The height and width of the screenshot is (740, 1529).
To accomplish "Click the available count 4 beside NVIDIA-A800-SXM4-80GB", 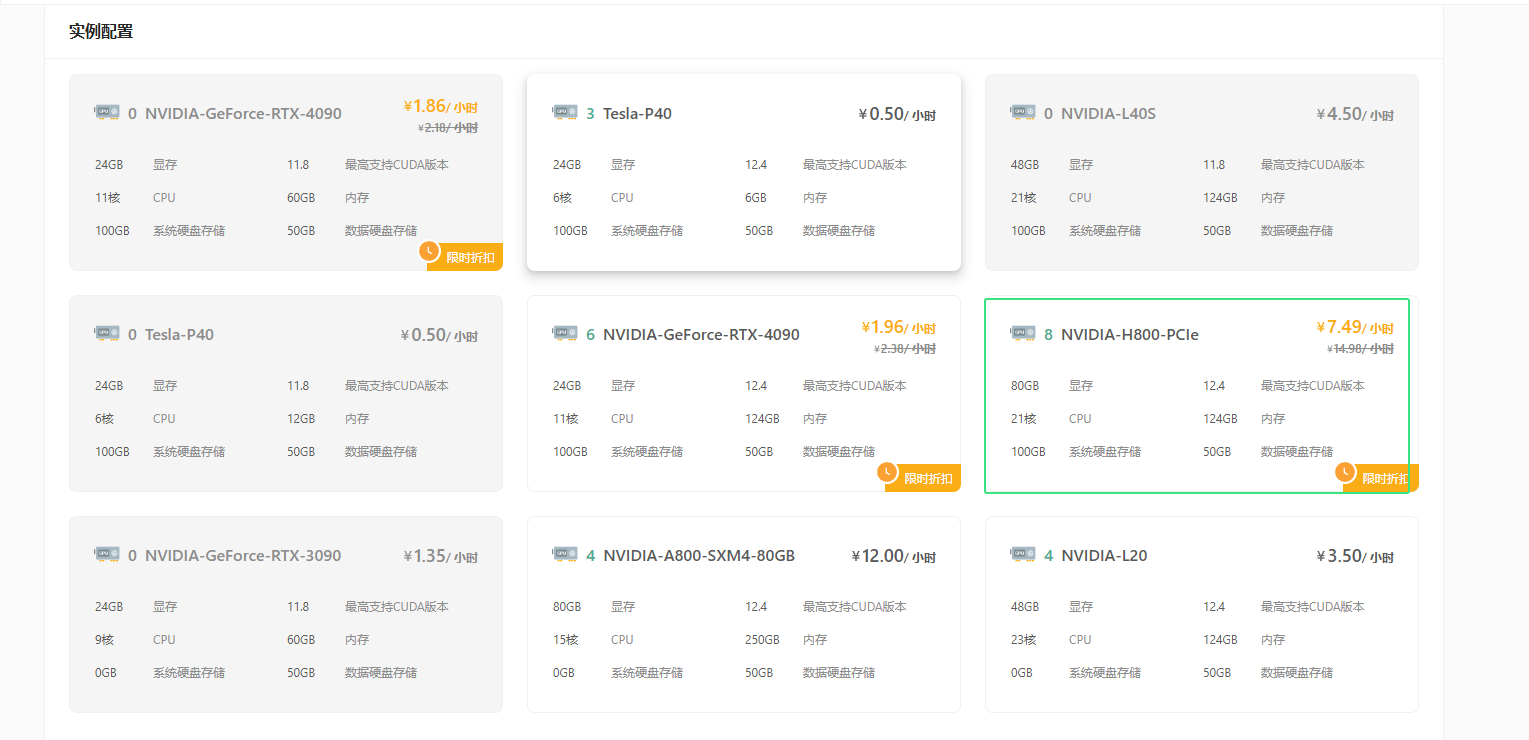I will pyautogui.click(x=590, y=556).
